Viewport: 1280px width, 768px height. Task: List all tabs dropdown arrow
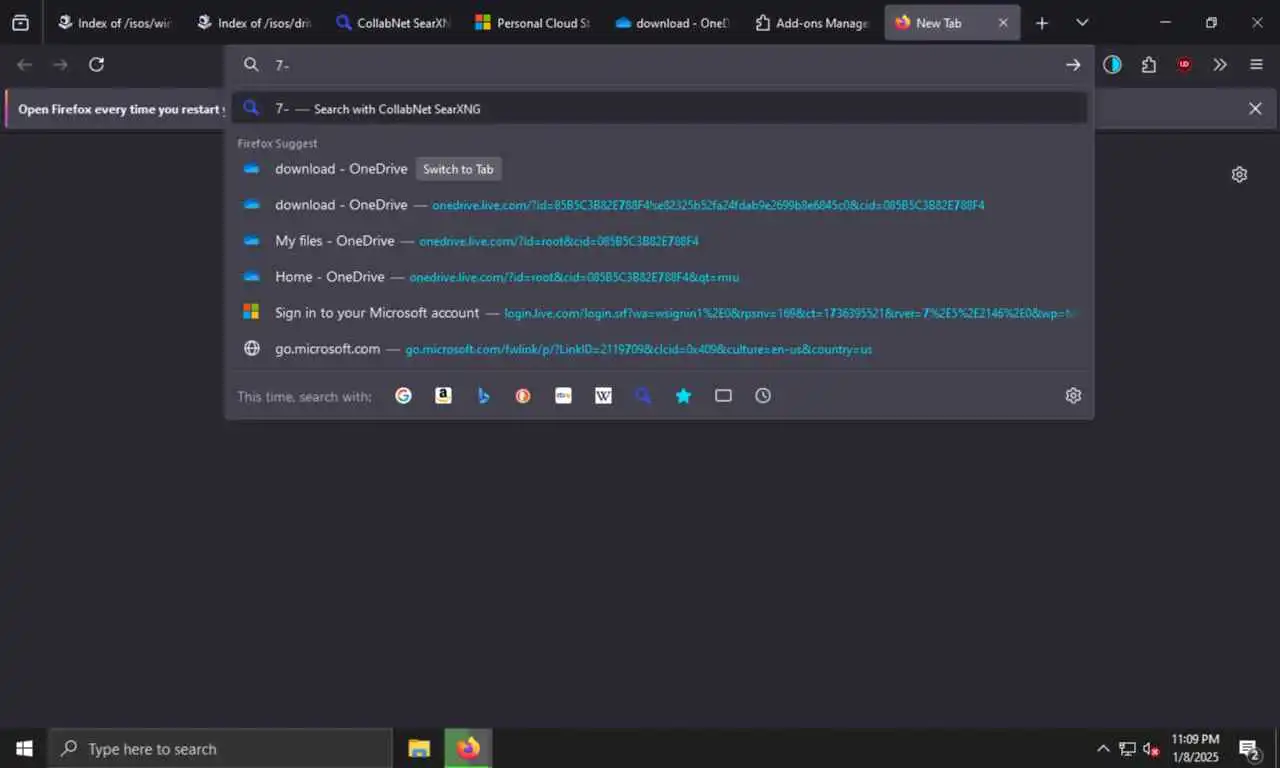coord(1082,23)
